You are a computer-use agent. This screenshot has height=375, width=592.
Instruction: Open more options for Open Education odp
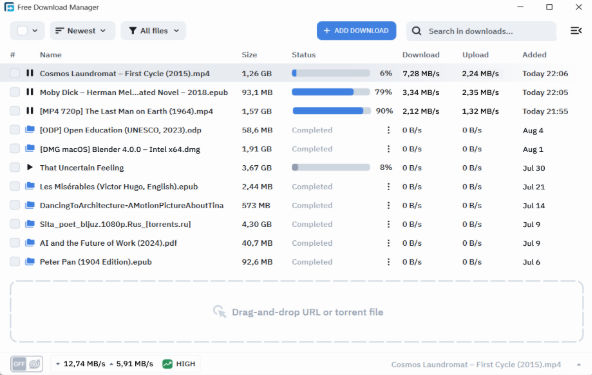point(388,130)
